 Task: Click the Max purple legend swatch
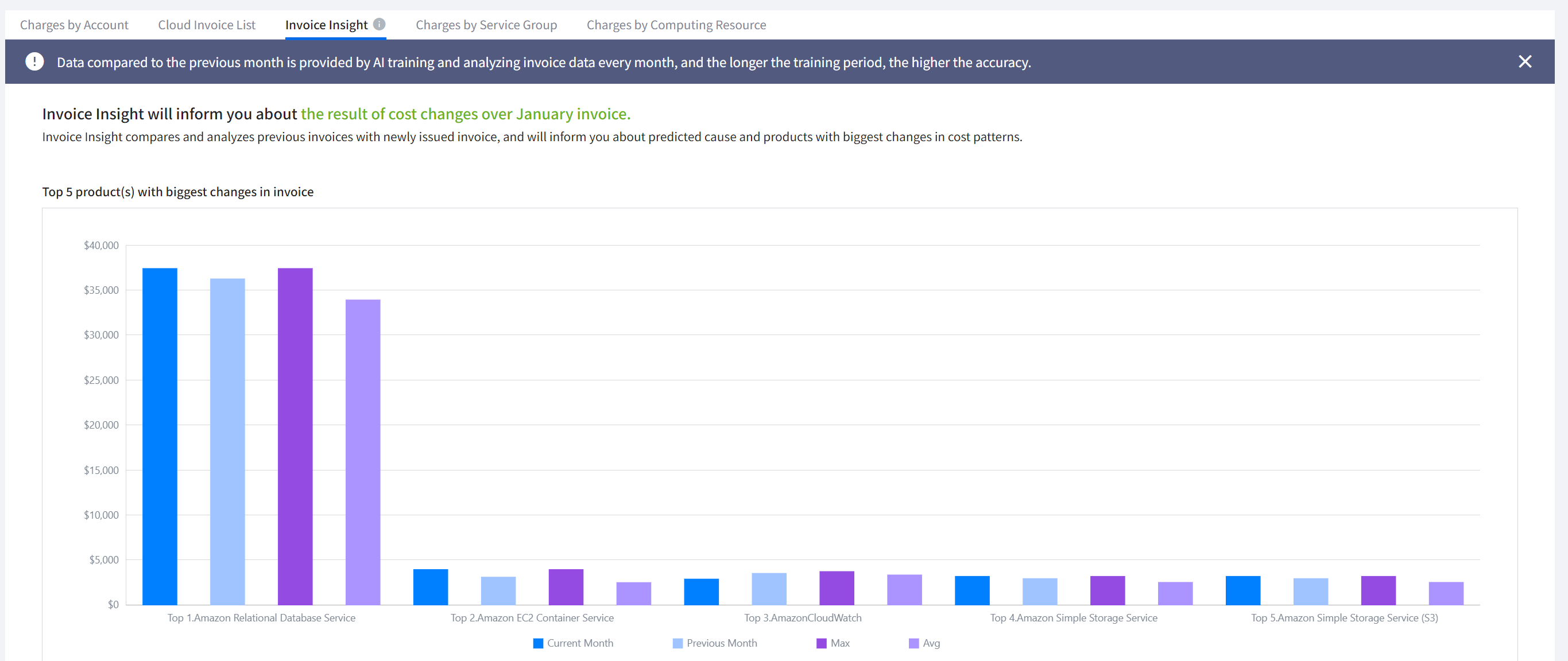coord(821,643)
